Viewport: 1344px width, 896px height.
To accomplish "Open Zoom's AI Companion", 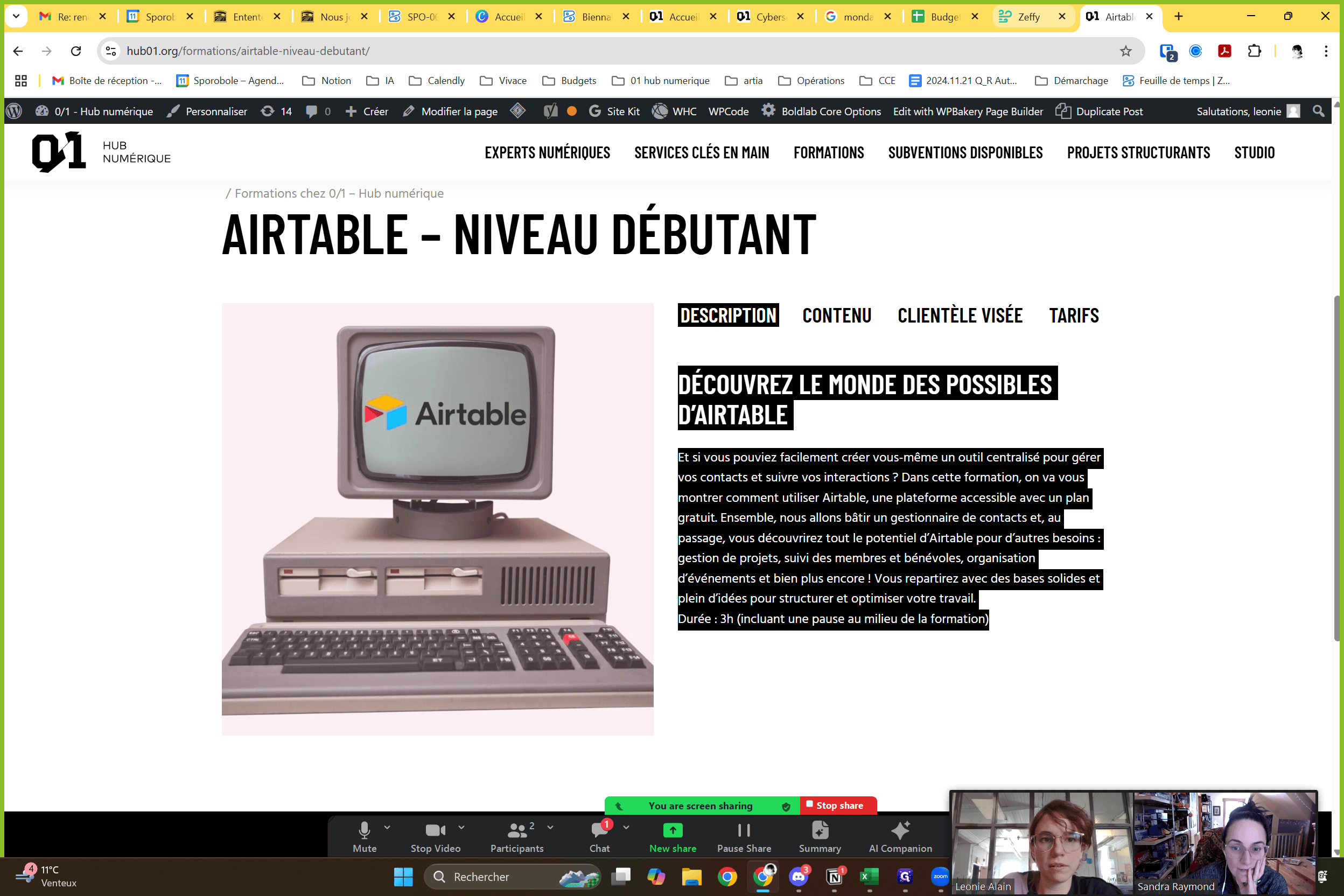I will [x=900, y=837].
